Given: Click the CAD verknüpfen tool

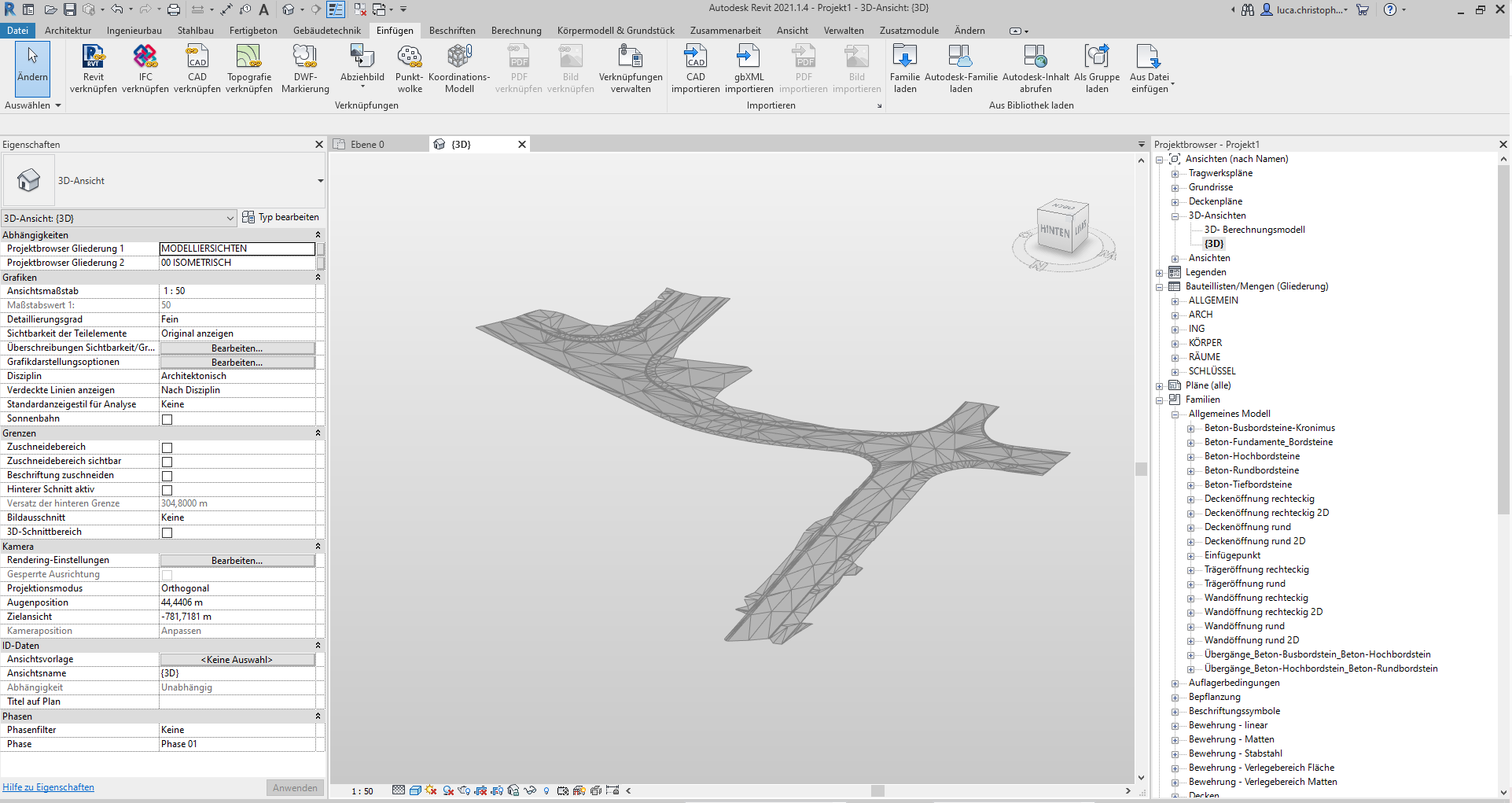Looking at the screenshot, I should [197, 69].
